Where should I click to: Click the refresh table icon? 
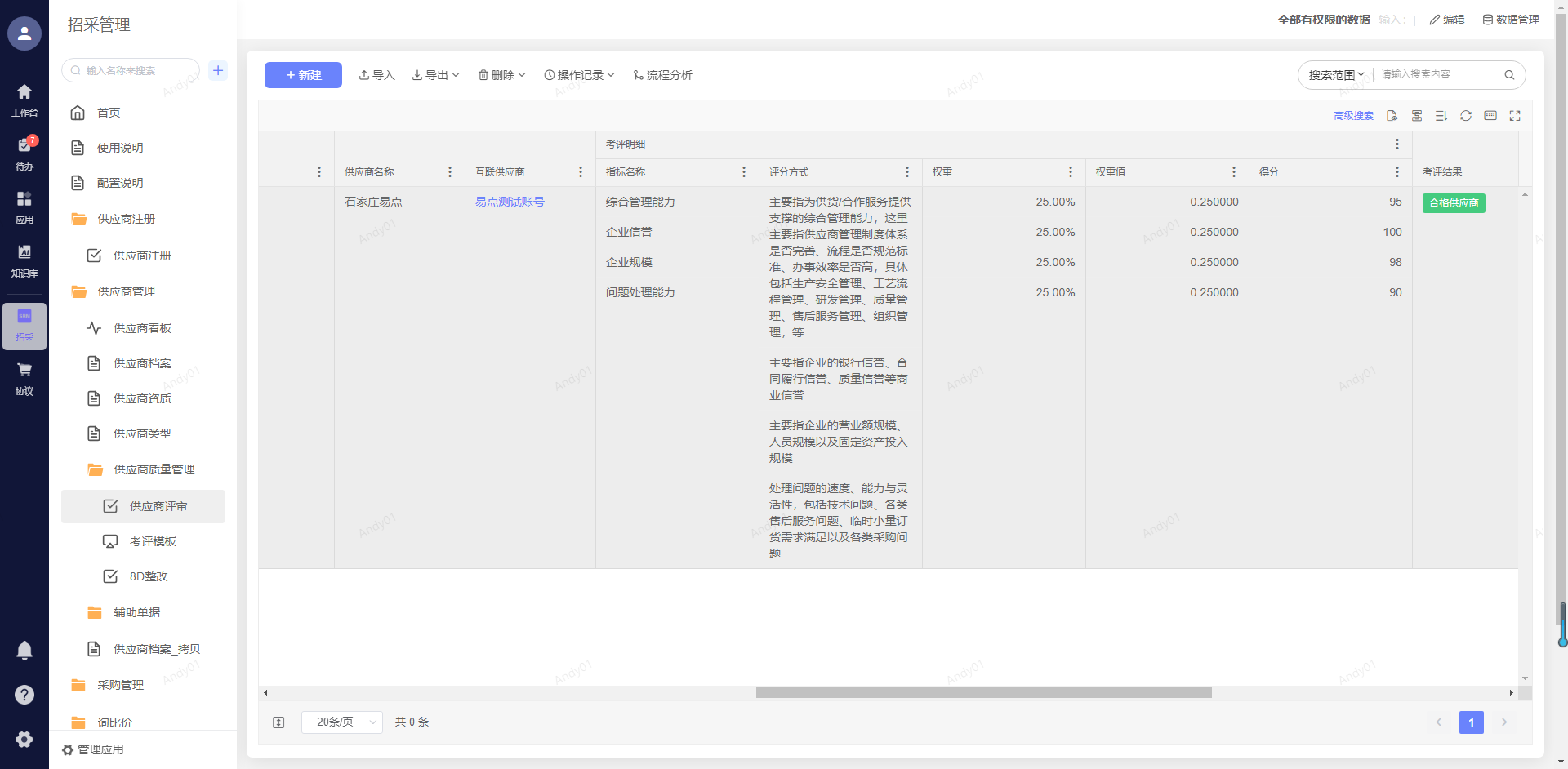point(1466,116)
